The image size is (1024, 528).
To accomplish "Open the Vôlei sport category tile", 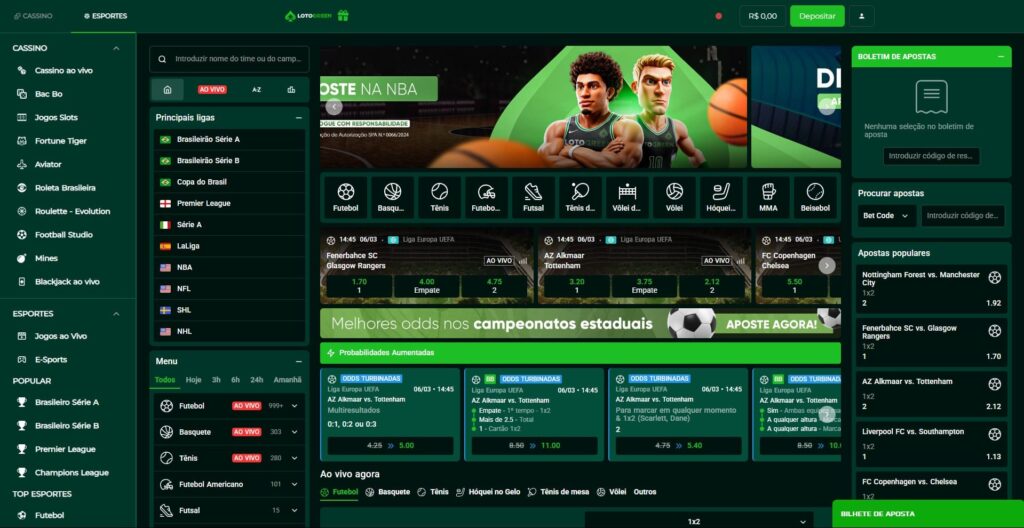I will pyautogui.click(x=675, y=197).
